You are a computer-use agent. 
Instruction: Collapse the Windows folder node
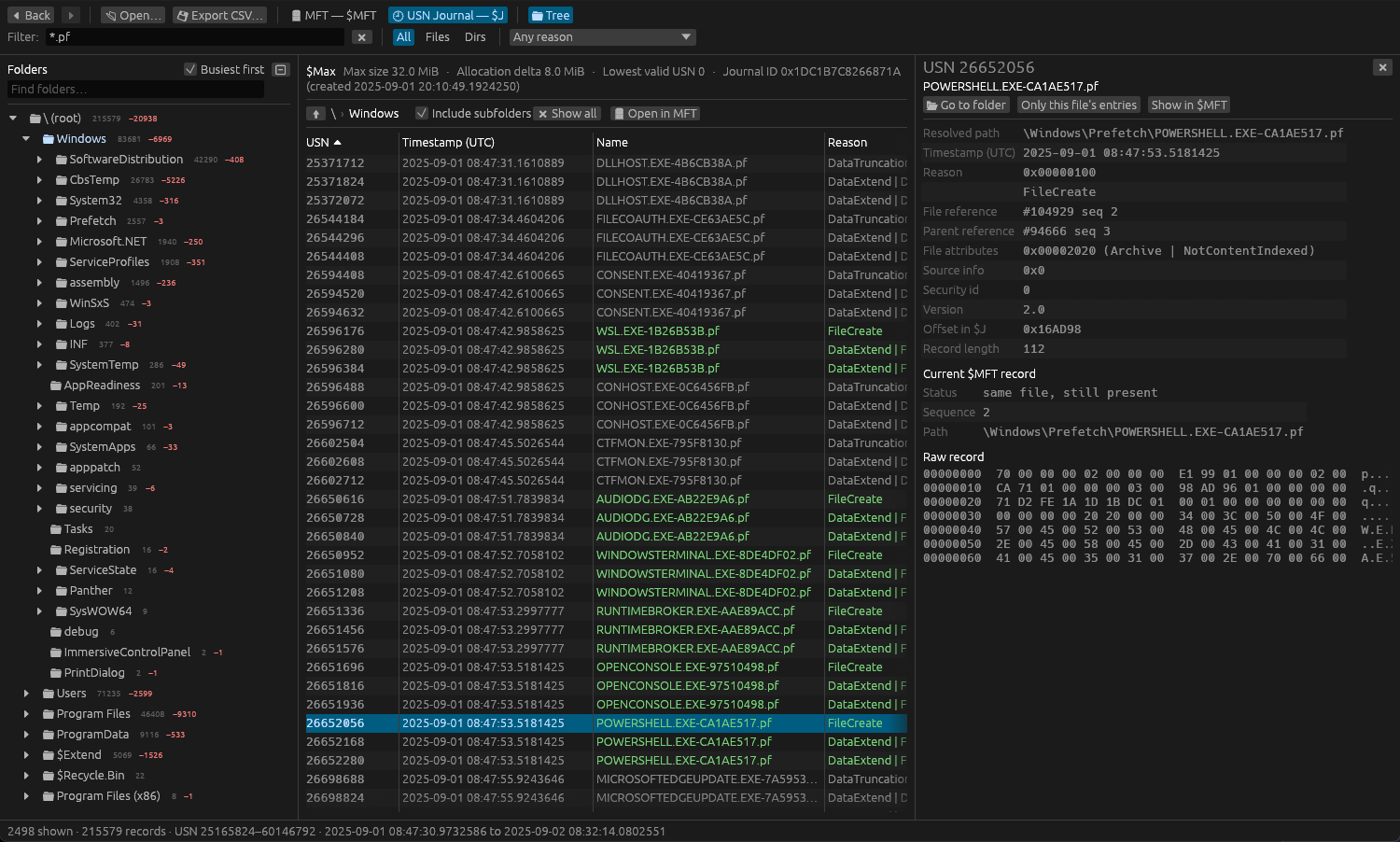pos(26,139)
